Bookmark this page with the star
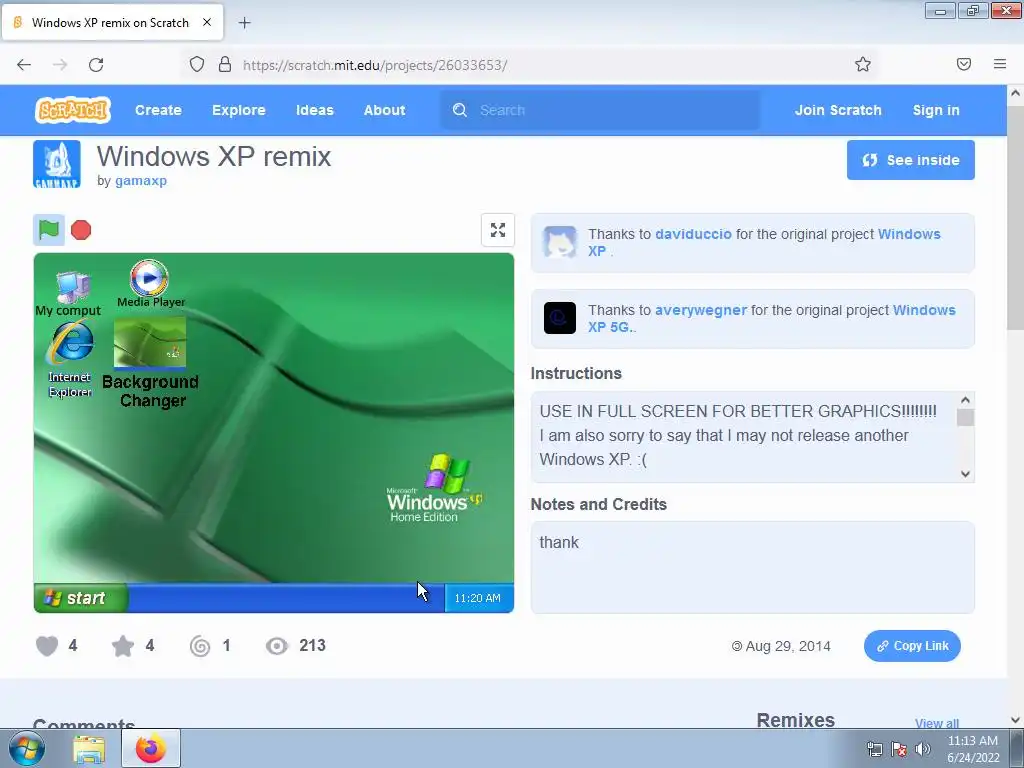 coord(863,64)
